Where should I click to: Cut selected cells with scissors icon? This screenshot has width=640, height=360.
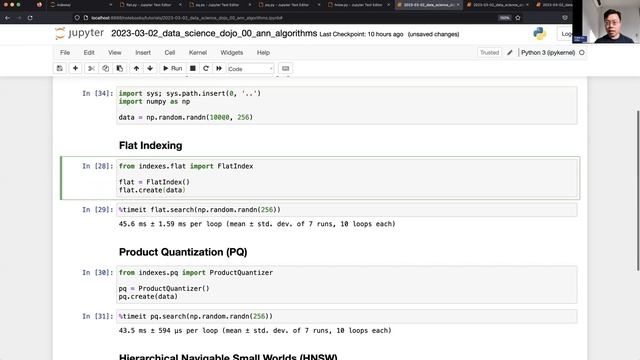(x=91, y=69)
